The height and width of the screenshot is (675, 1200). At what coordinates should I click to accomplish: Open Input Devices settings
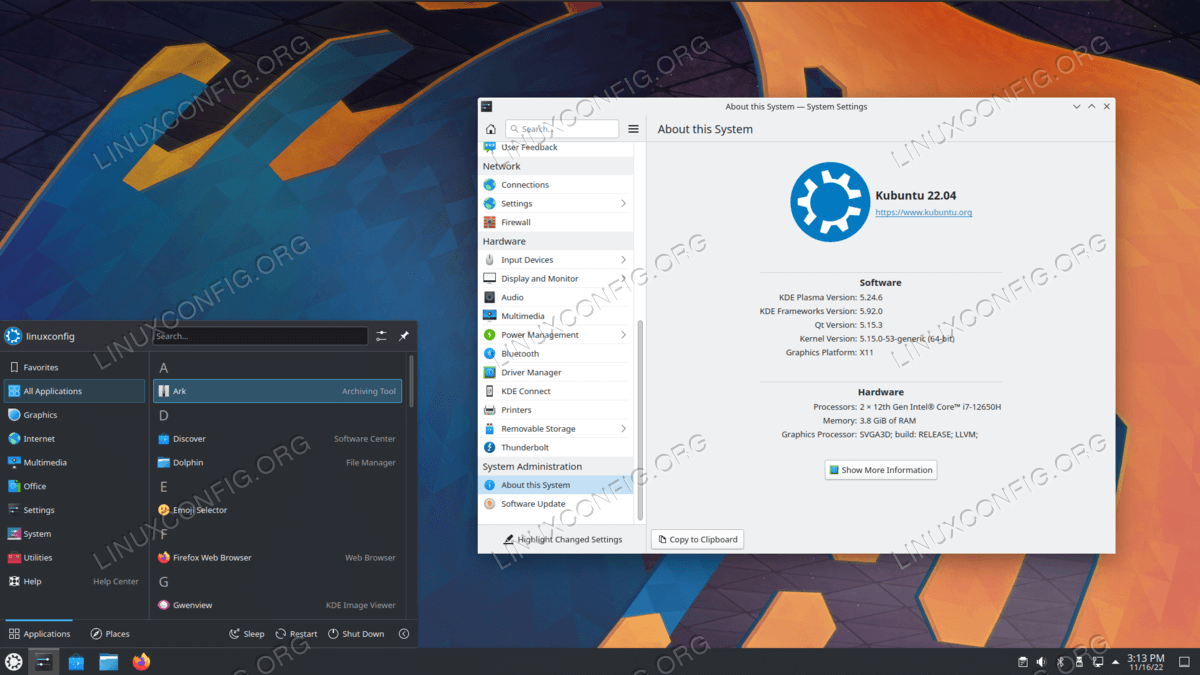[556, 260]
